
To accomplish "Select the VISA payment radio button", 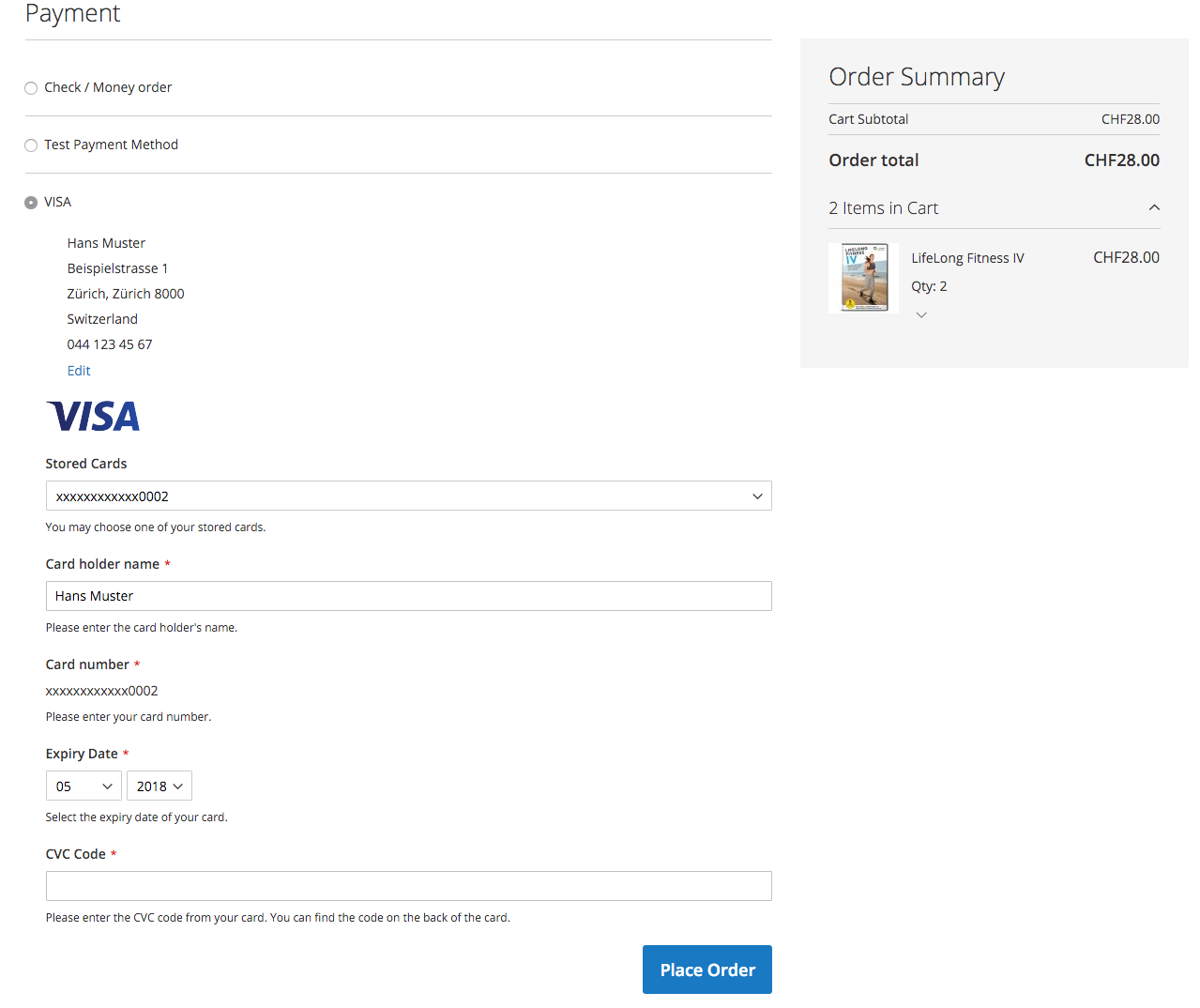I will click(x=31, y=203).
